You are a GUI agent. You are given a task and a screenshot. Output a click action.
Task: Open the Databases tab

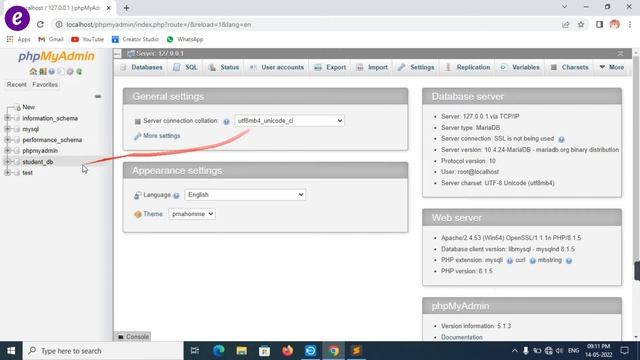(142, 67)
